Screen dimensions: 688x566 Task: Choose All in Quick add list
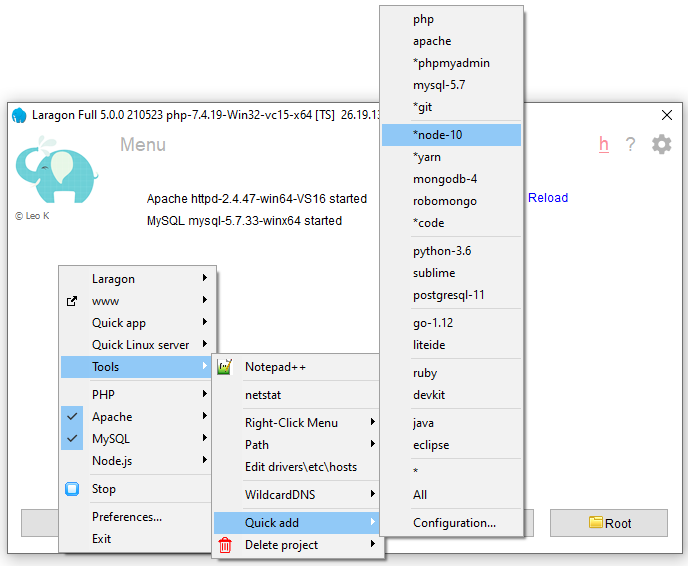452,495
